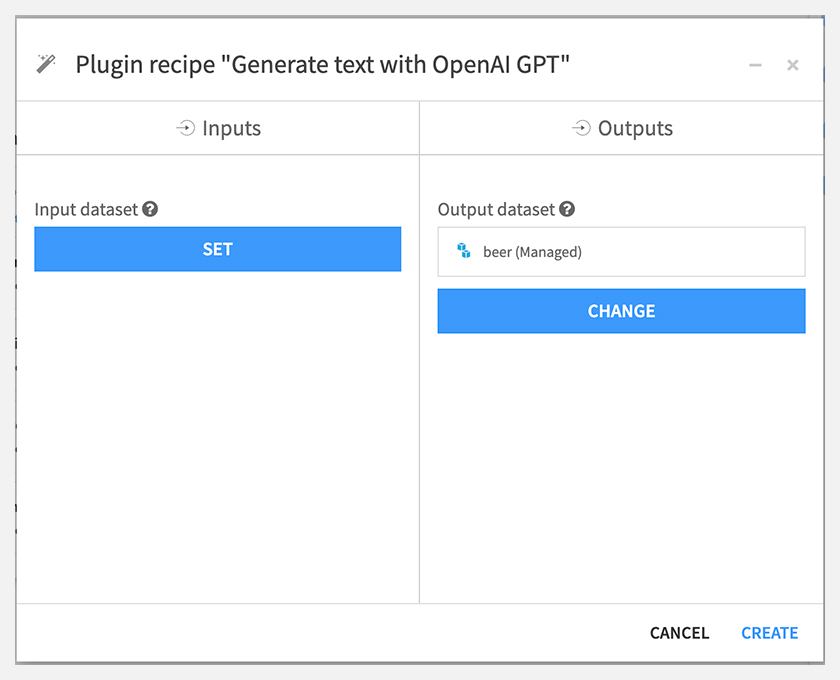Click the Input dataset label text
840x680 pixels.
[x=86, y=210]
